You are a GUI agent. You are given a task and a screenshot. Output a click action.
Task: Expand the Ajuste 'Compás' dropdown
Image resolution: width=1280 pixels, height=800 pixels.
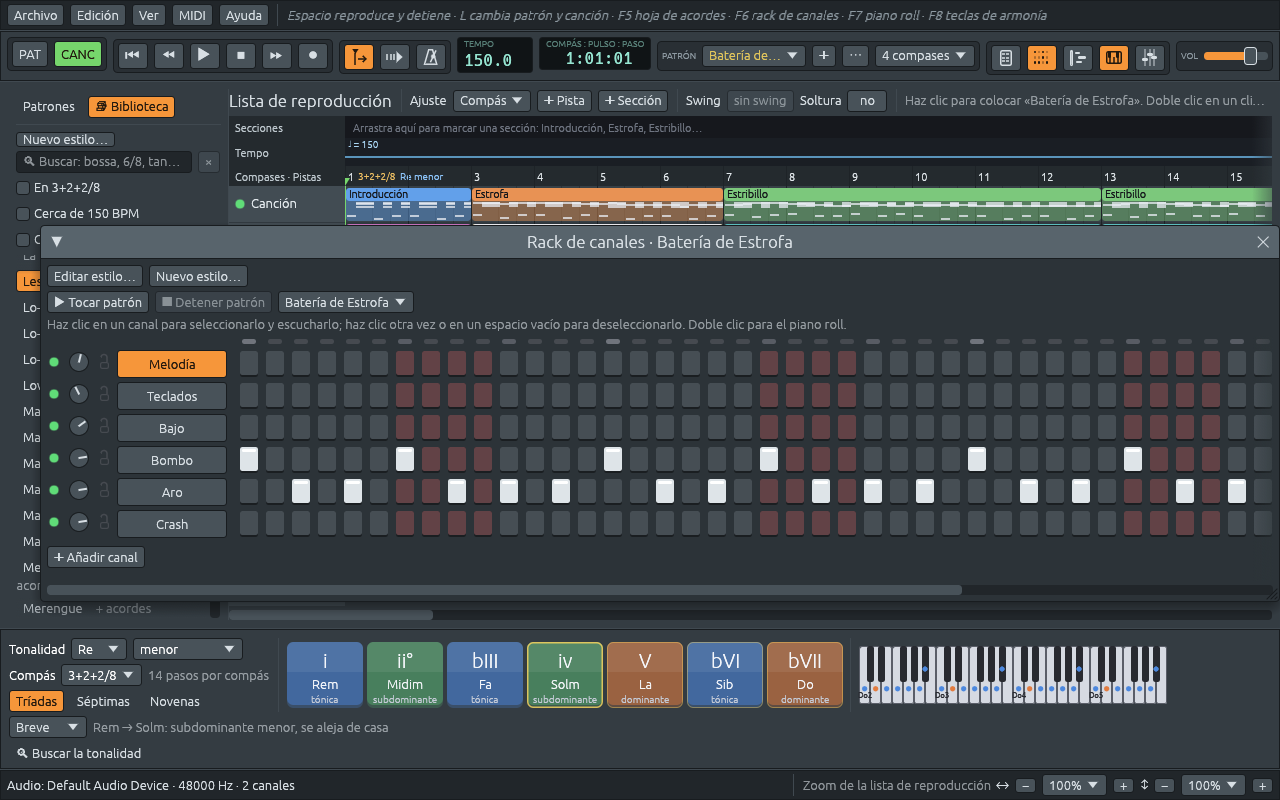pyautogui.click(x=492, y=101)
